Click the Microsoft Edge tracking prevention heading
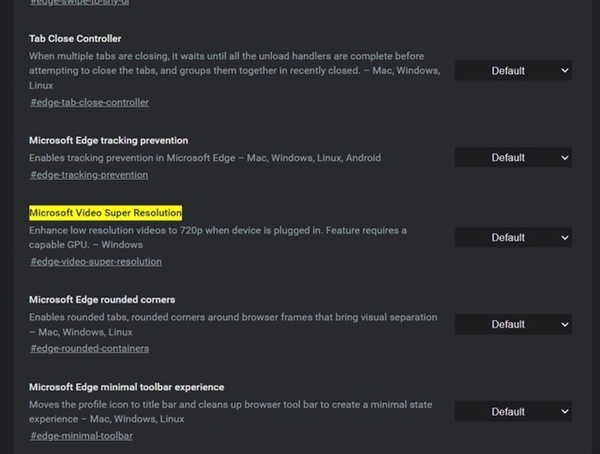 (x=108, y=141)
